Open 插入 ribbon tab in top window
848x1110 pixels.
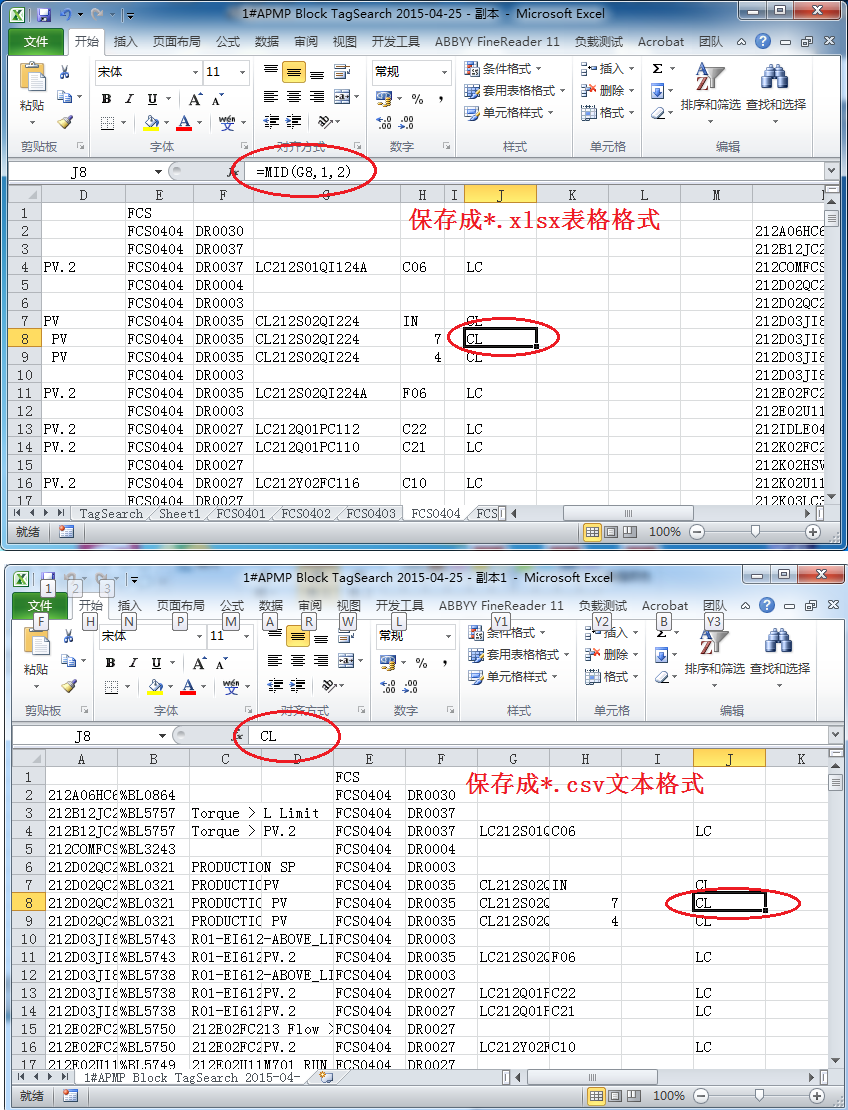pyautogui.click(x=125, y=42)
